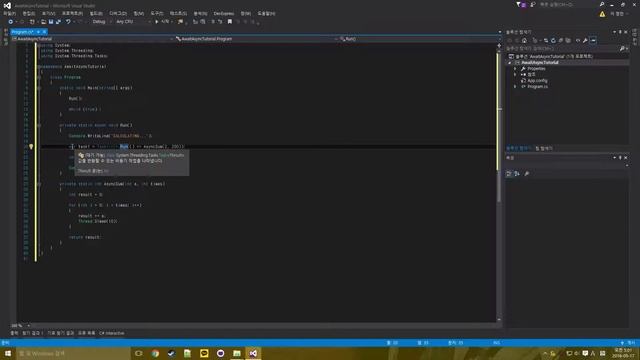Click the feedback icon beside notifications flag
The height and width of the screenshot is (360, 640).
point(533,4)
